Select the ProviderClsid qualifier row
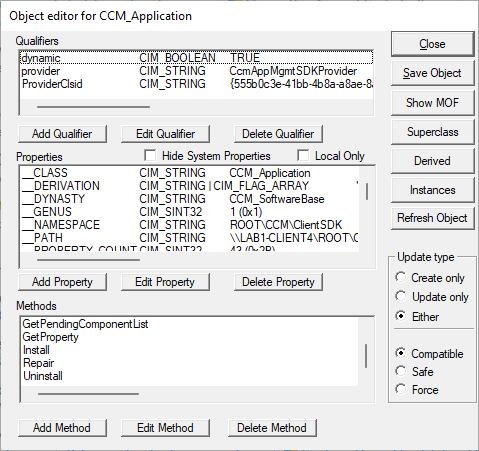The image size is (479, 451). [196, 84]
